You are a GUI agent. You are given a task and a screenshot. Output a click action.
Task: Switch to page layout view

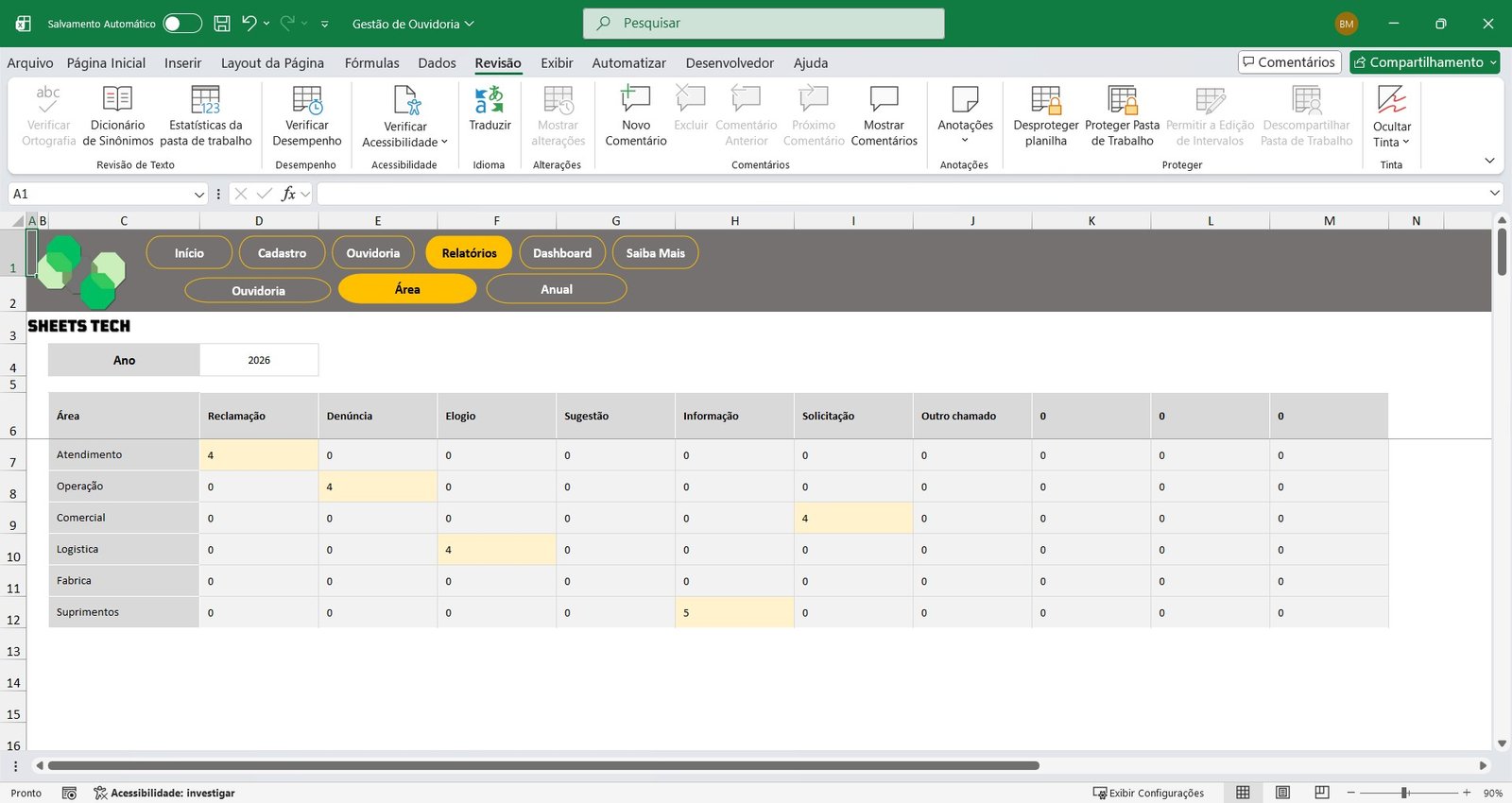1282,793
